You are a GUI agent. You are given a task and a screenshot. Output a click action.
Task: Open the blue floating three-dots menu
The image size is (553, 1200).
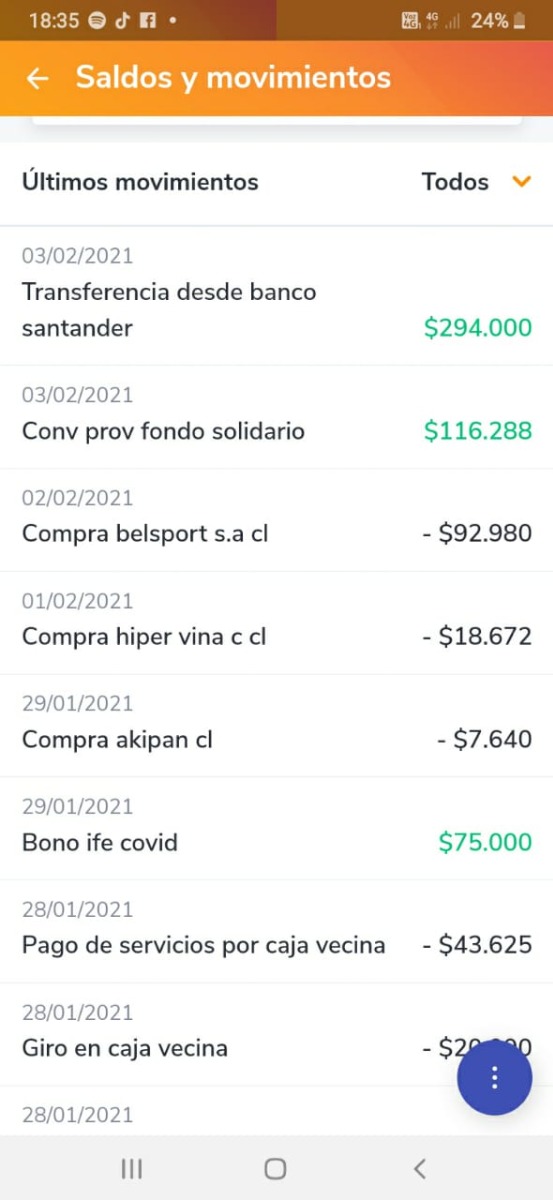click(494, 1077)
